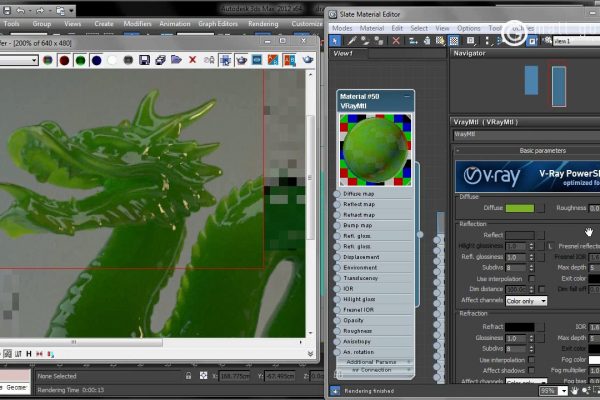Click Bump map input socket on node
Screen dimensions: 600x400
337,225
